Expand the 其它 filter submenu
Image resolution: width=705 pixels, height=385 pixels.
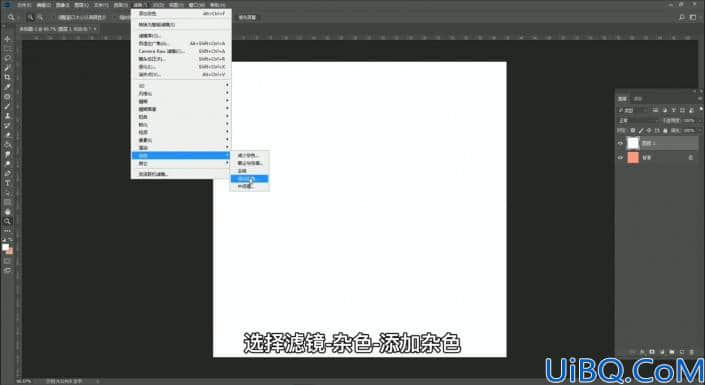pyautogui.click(x=181, y=163)
